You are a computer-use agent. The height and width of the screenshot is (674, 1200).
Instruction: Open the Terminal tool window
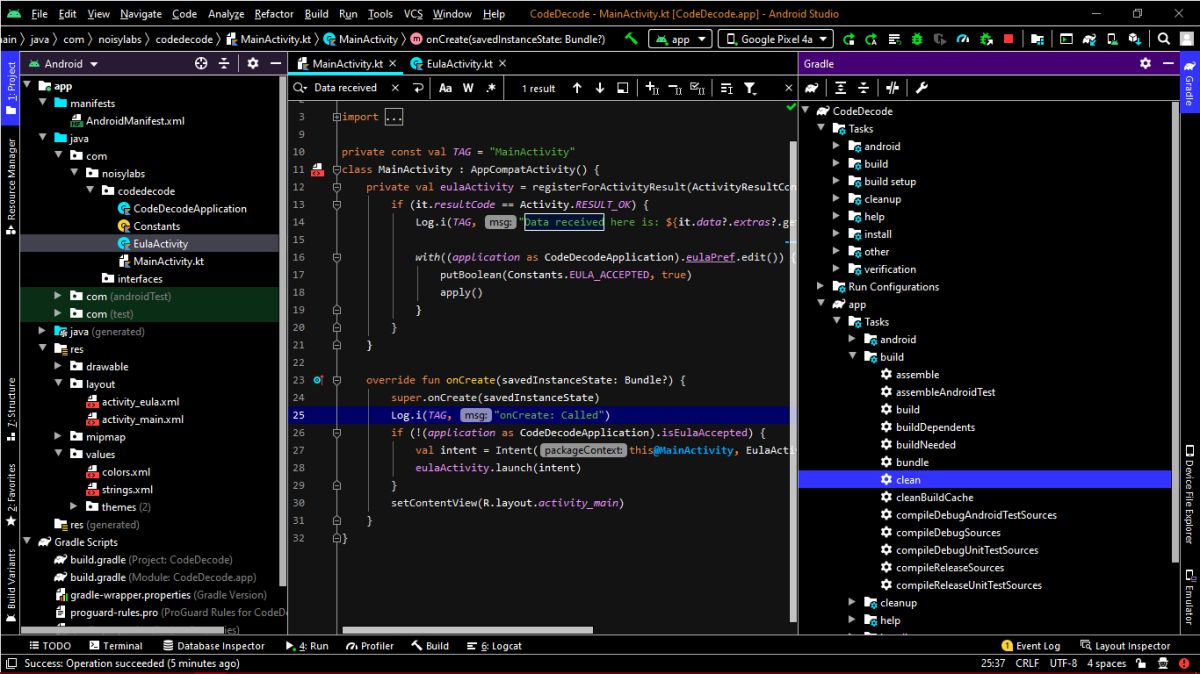[114, 646]
